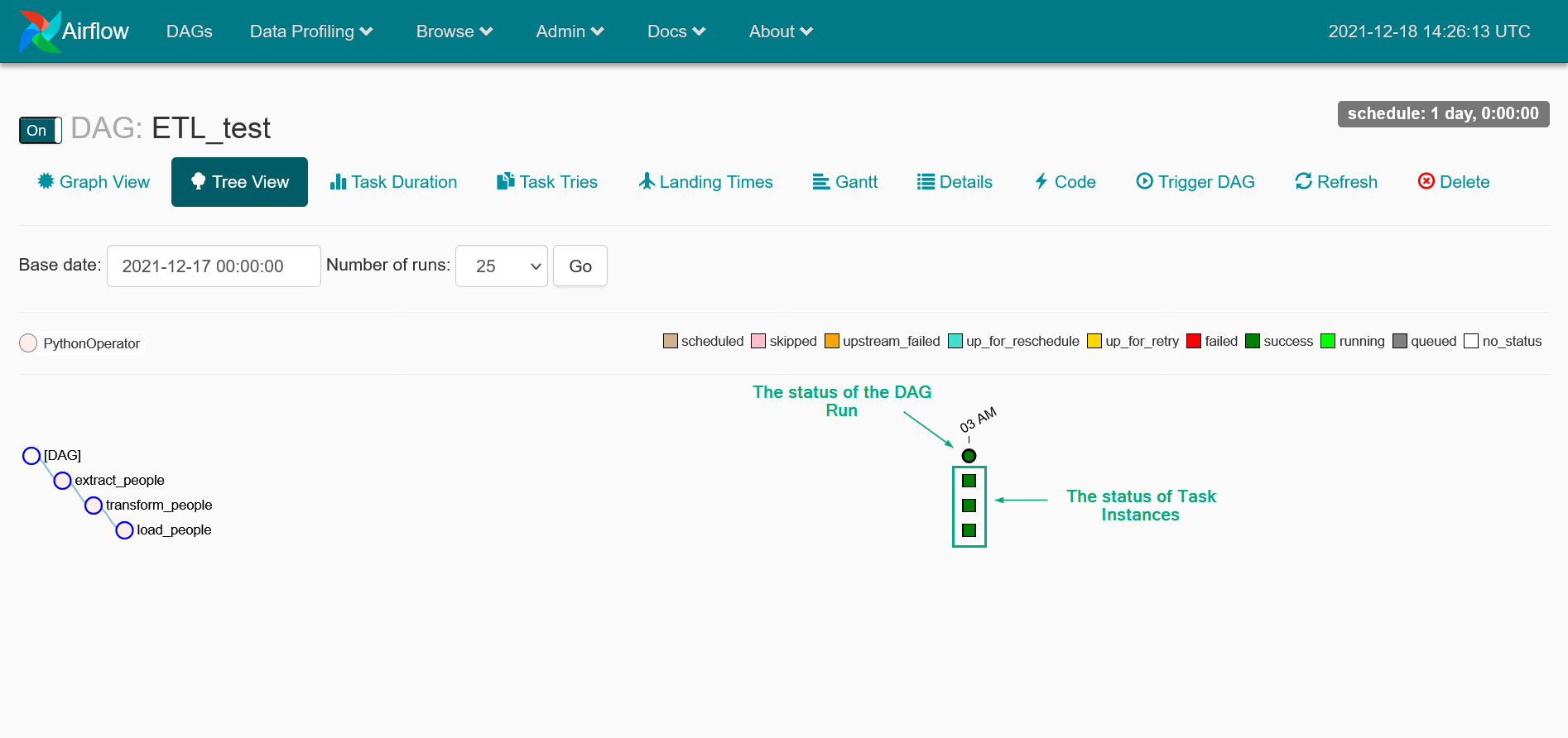Open the Graph View gear icon

pyautogui.click(x=46, y=181)
